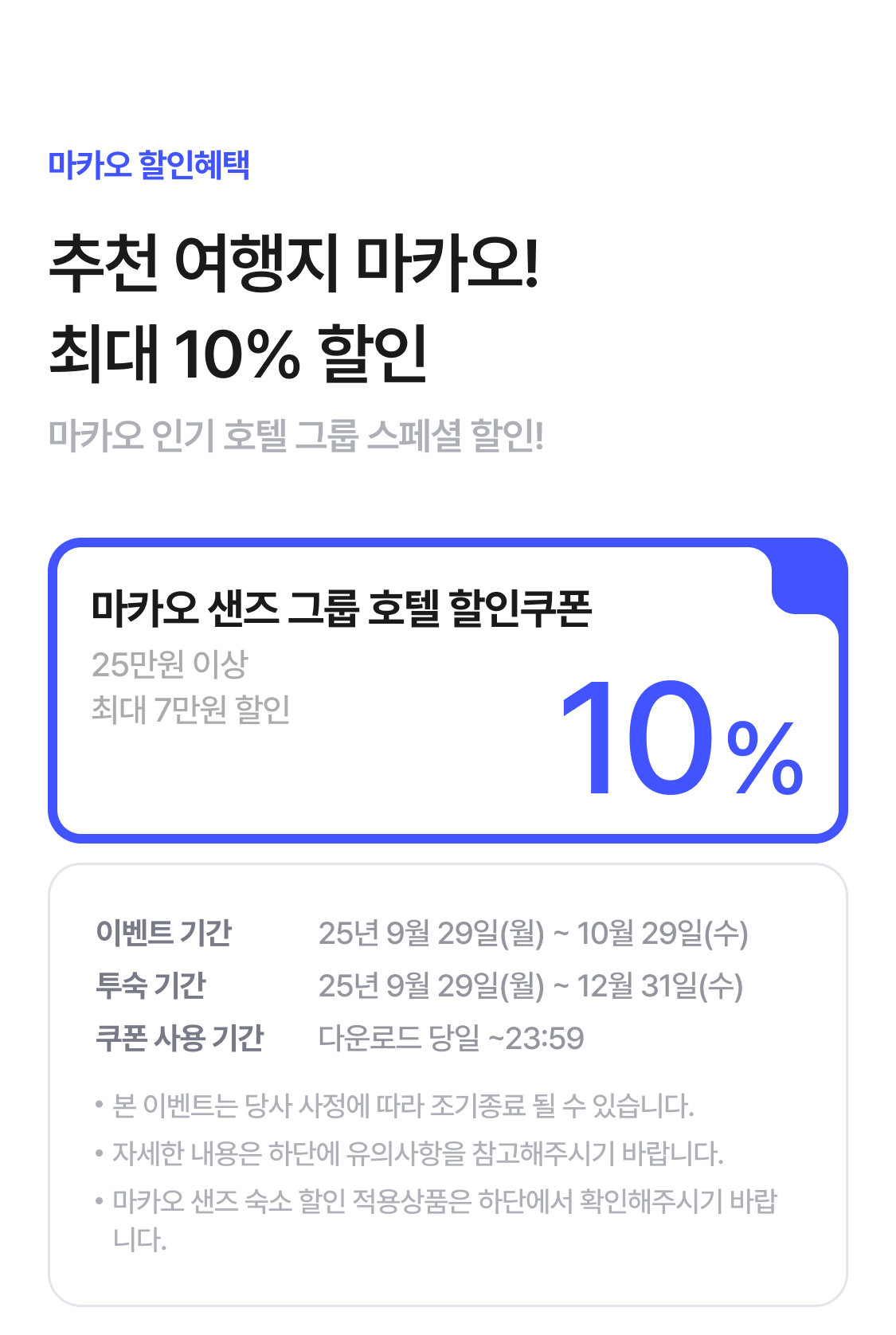Screen dimensions: 896x1335
Task: Click the 이벤트 기간 label
Action: pyautogui.click(x=163, y=933)
